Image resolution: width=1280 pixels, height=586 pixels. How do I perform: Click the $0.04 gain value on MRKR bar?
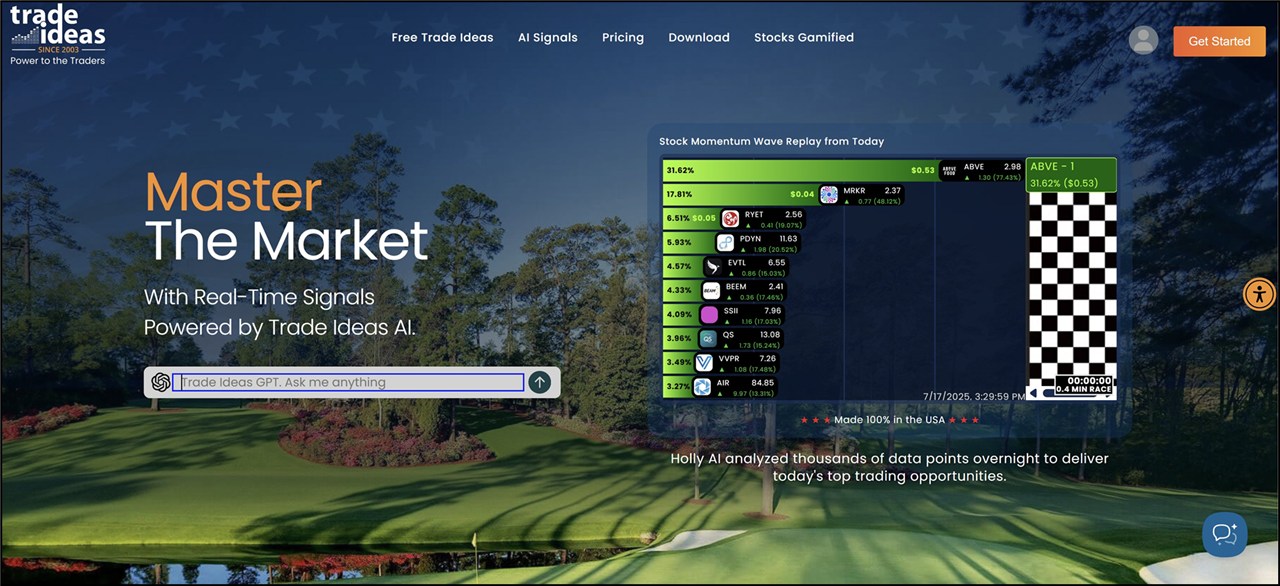[802, 194]
